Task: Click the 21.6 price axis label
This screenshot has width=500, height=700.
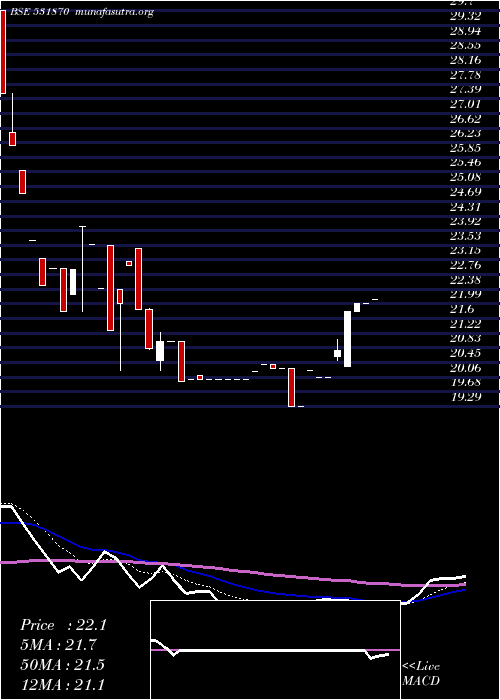Action: tap(462, 309)
